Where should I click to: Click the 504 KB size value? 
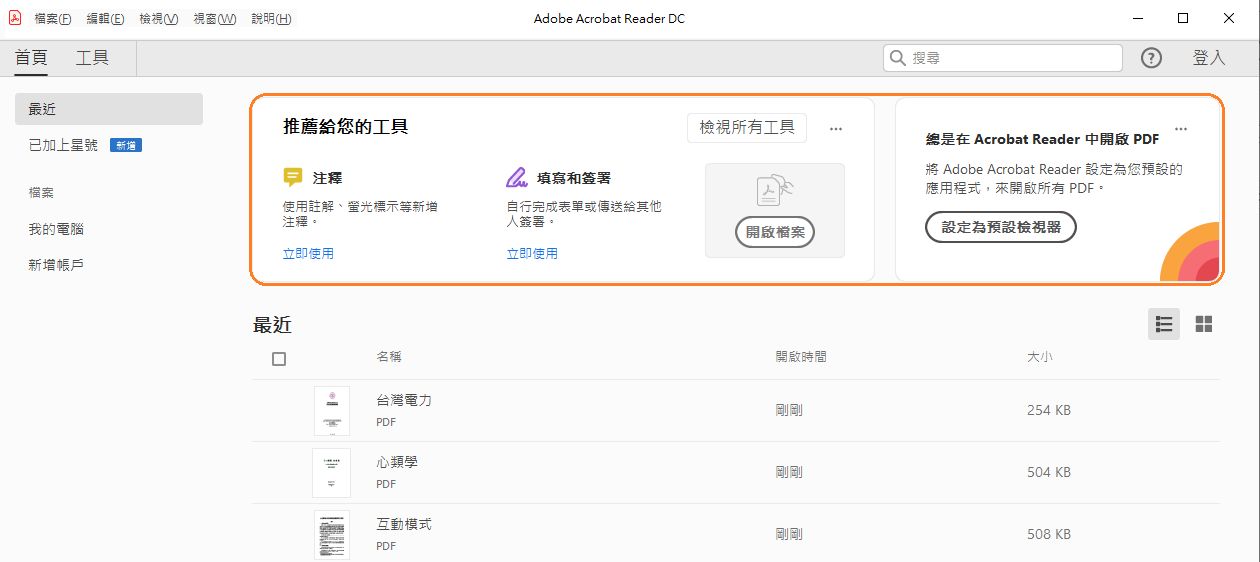pos(1049,472)
